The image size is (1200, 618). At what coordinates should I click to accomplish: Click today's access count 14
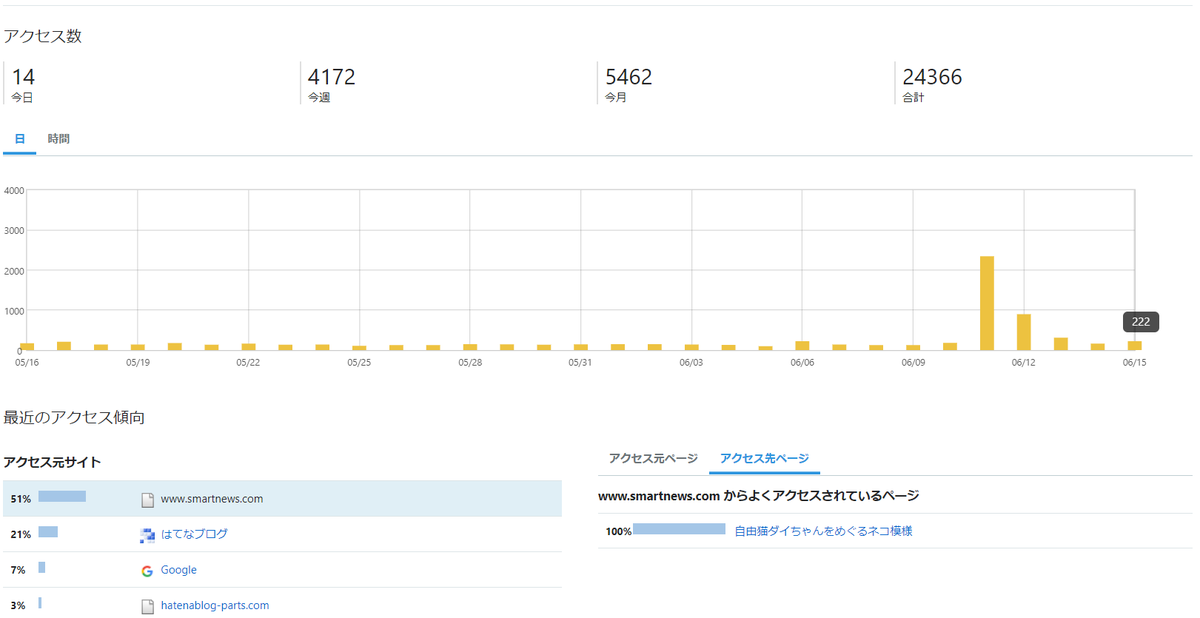click(x=23, y=77)
